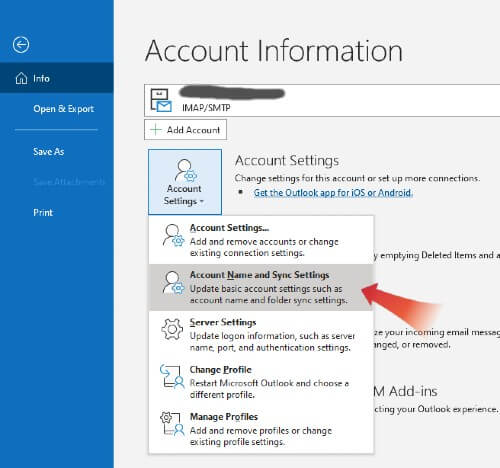This screenshot has width=500, height=468.
Task: Expand the Account Settings dropdown button
Action: [185, 182]
